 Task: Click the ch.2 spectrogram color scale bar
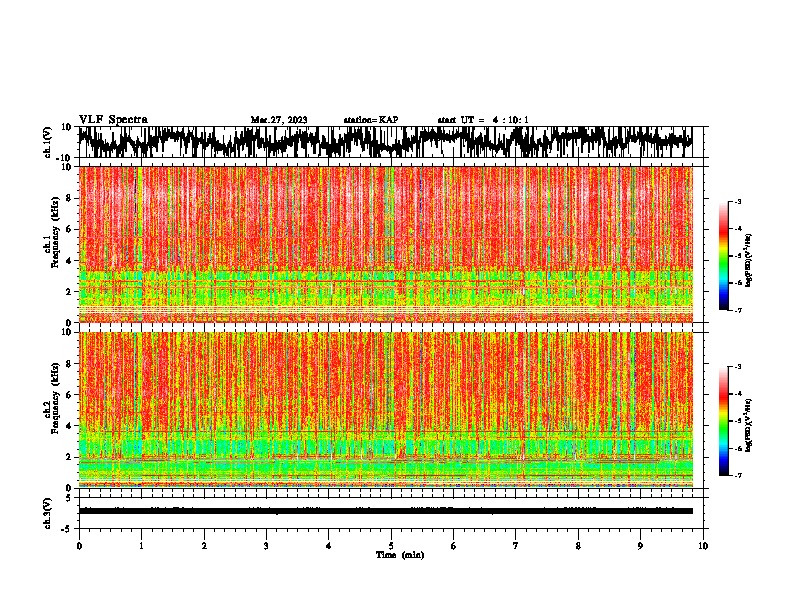point(723,421)
